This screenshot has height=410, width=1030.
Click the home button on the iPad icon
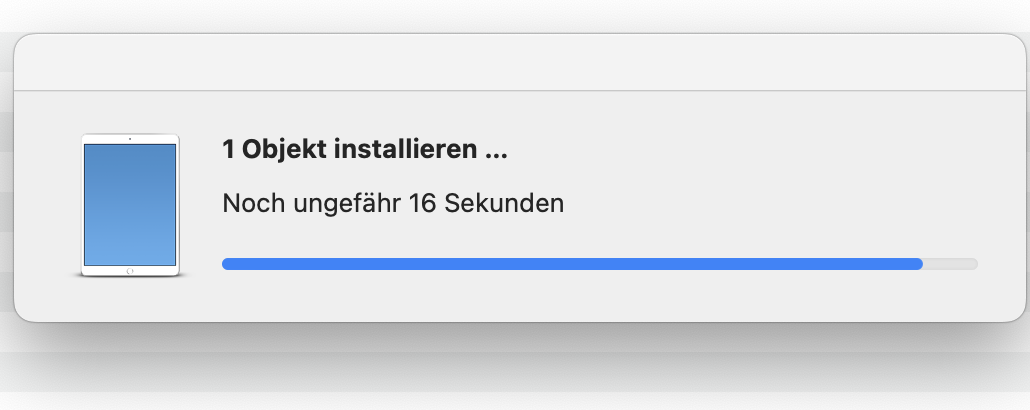click(130, 270)
